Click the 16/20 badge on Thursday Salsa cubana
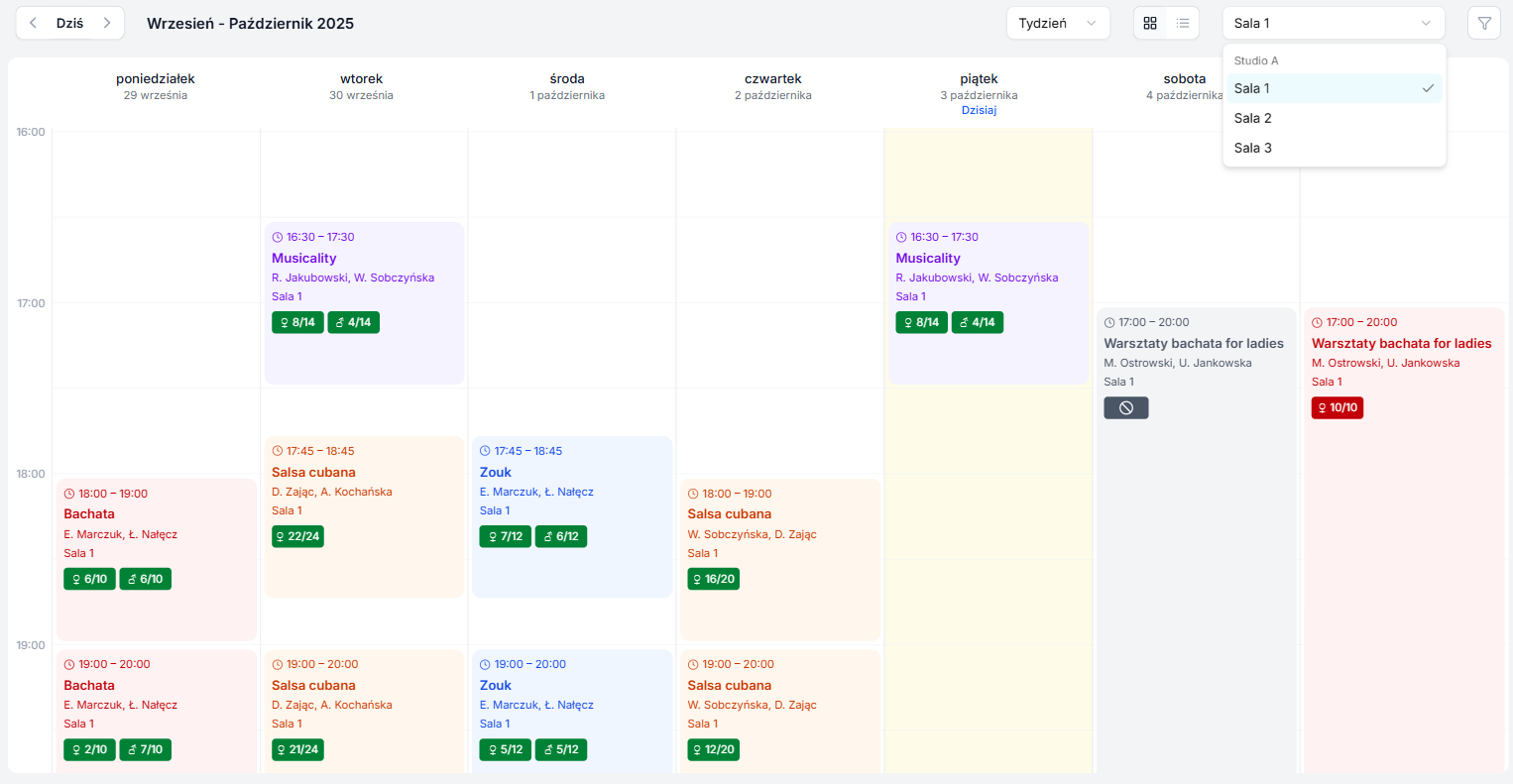Image resolution: width=1513 pixels, height=784 pixels. 713,579
